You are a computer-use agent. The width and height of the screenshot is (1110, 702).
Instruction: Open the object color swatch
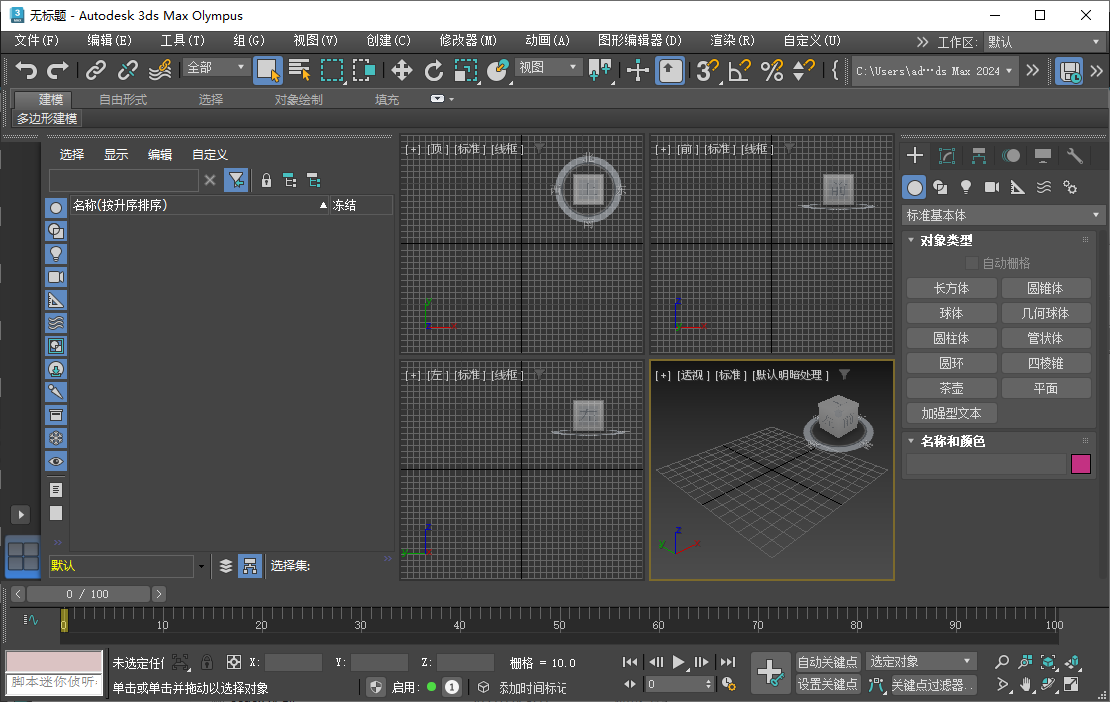click(x=1081, y=464)
